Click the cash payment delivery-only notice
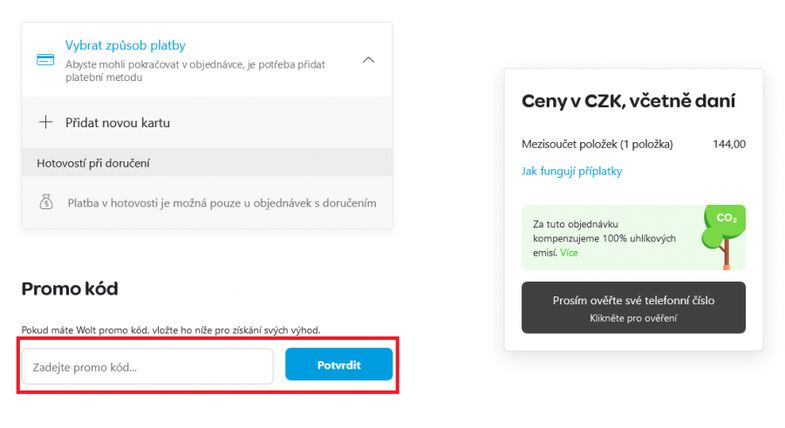This screenshot has height=428, width=785. 222,203
